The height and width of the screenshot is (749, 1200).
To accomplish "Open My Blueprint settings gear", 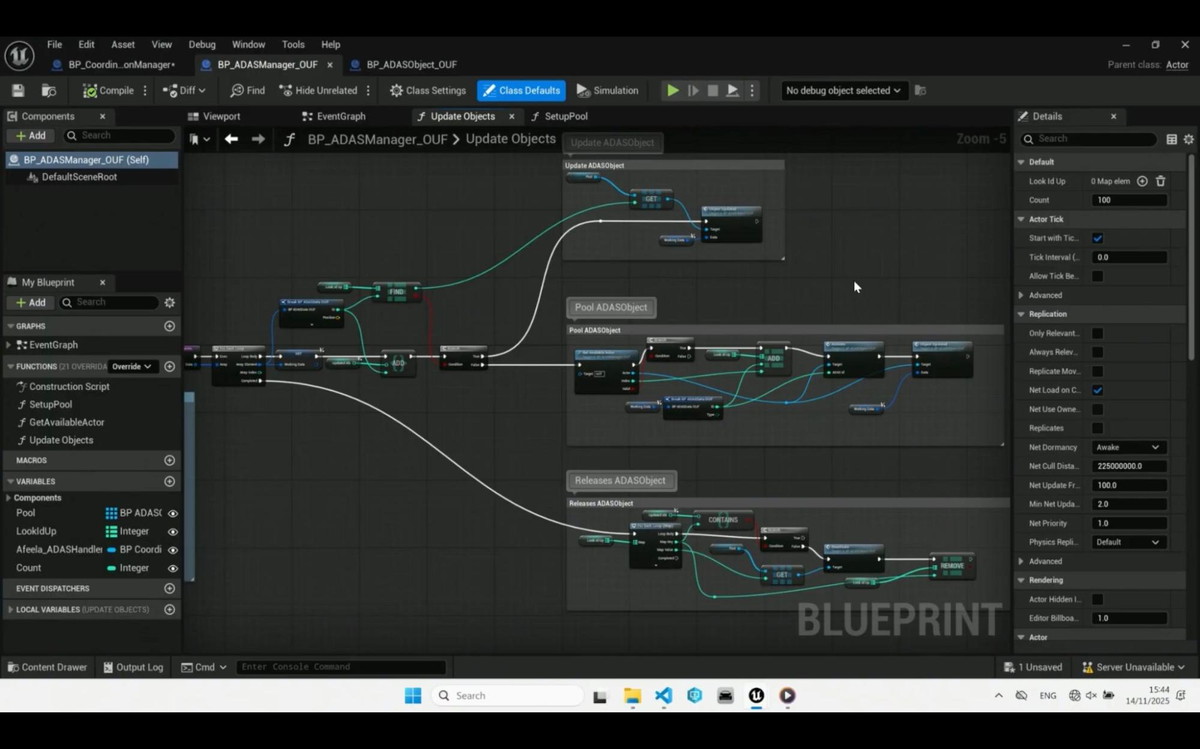I will pos(169,302).
